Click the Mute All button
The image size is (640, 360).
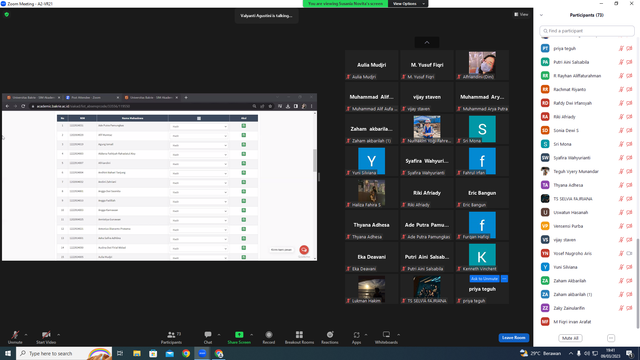570,338
